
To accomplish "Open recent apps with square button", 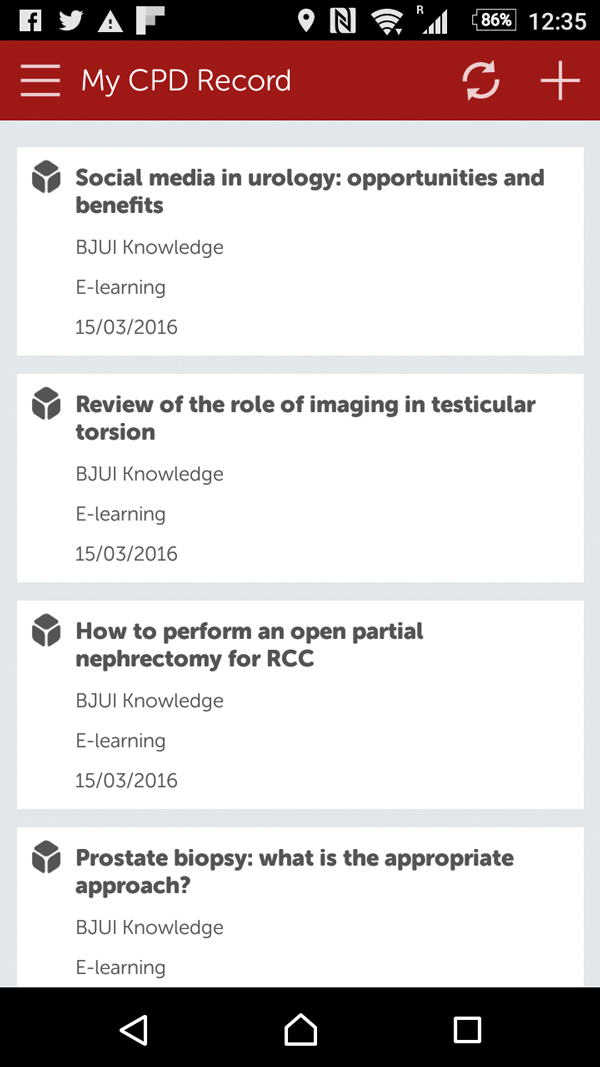I will [x=467, y=1029].
